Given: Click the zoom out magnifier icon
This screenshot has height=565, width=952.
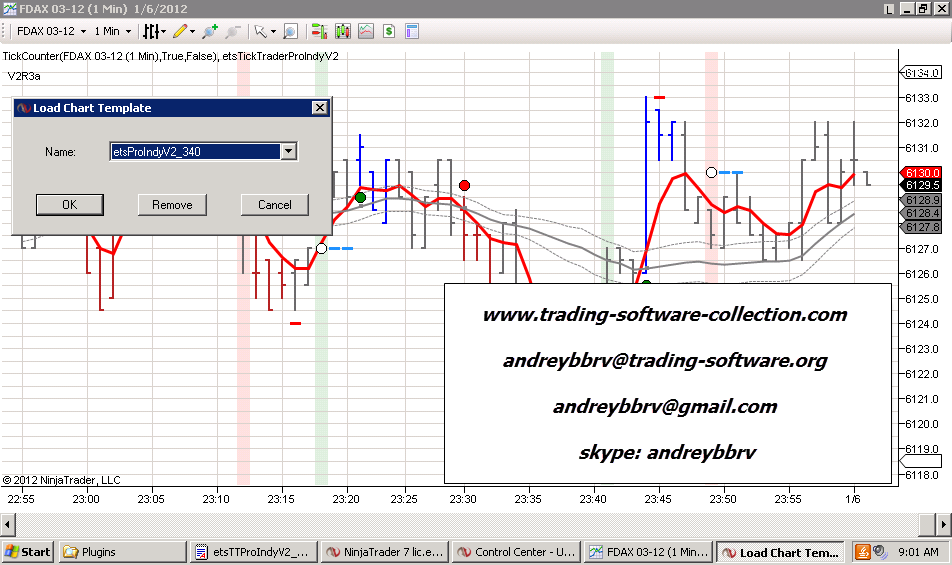Looking at the screenshot, I should [x=232, y=31].
